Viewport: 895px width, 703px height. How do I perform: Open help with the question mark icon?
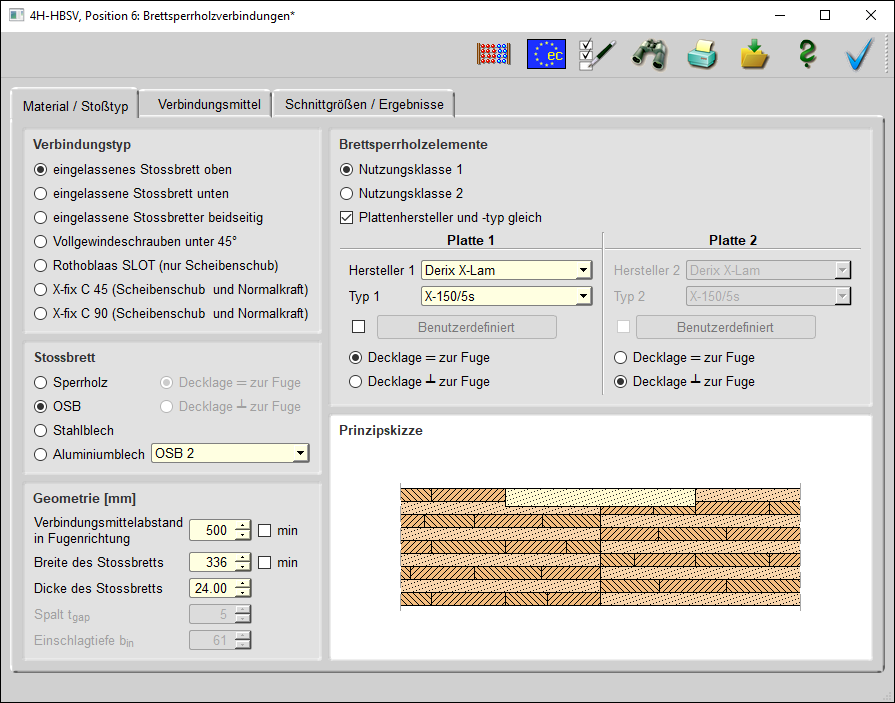click(807, 55)
